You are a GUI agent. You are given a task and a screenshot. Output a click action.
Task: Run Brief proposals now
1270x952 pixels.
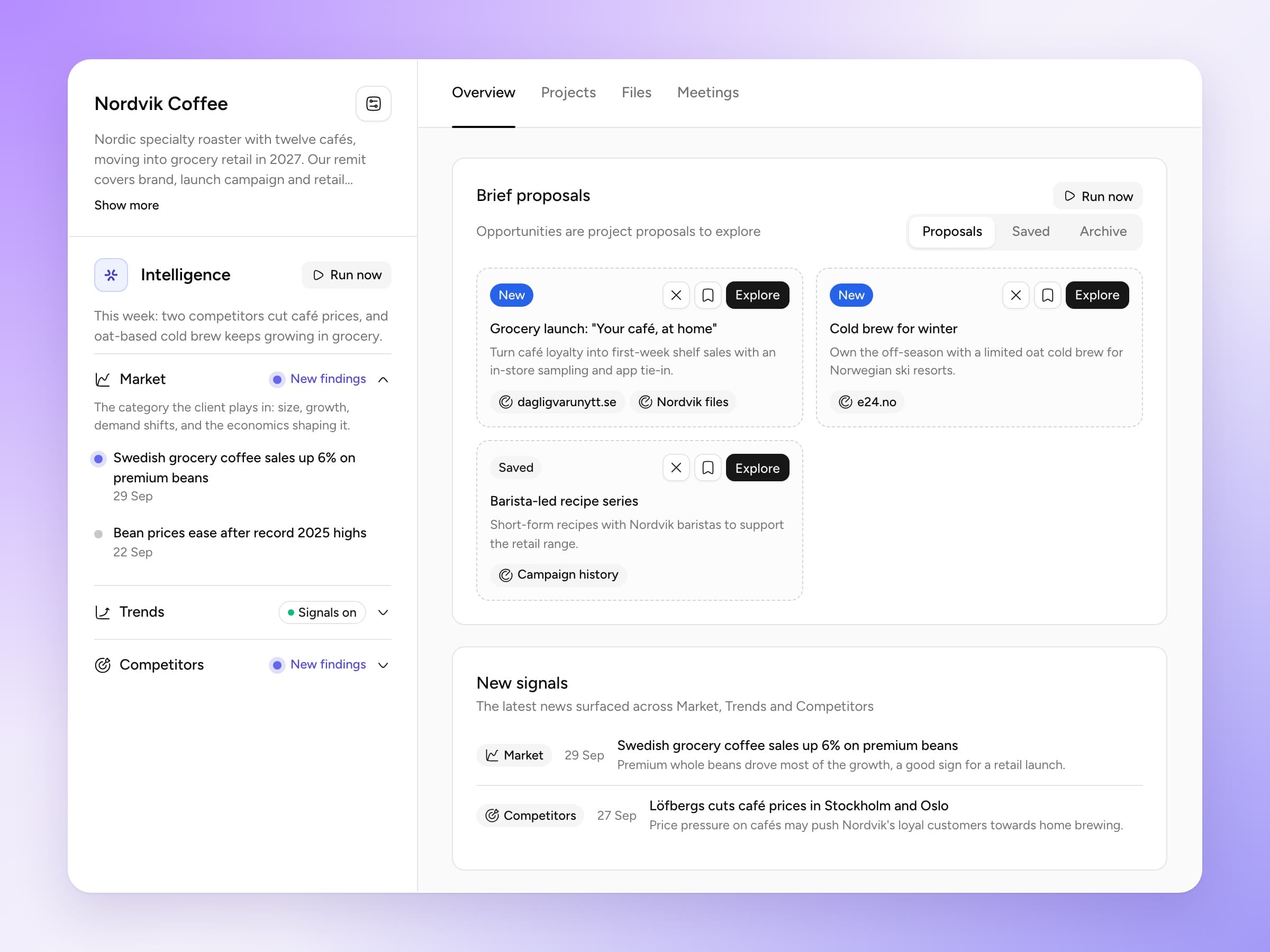[1097, 196]
